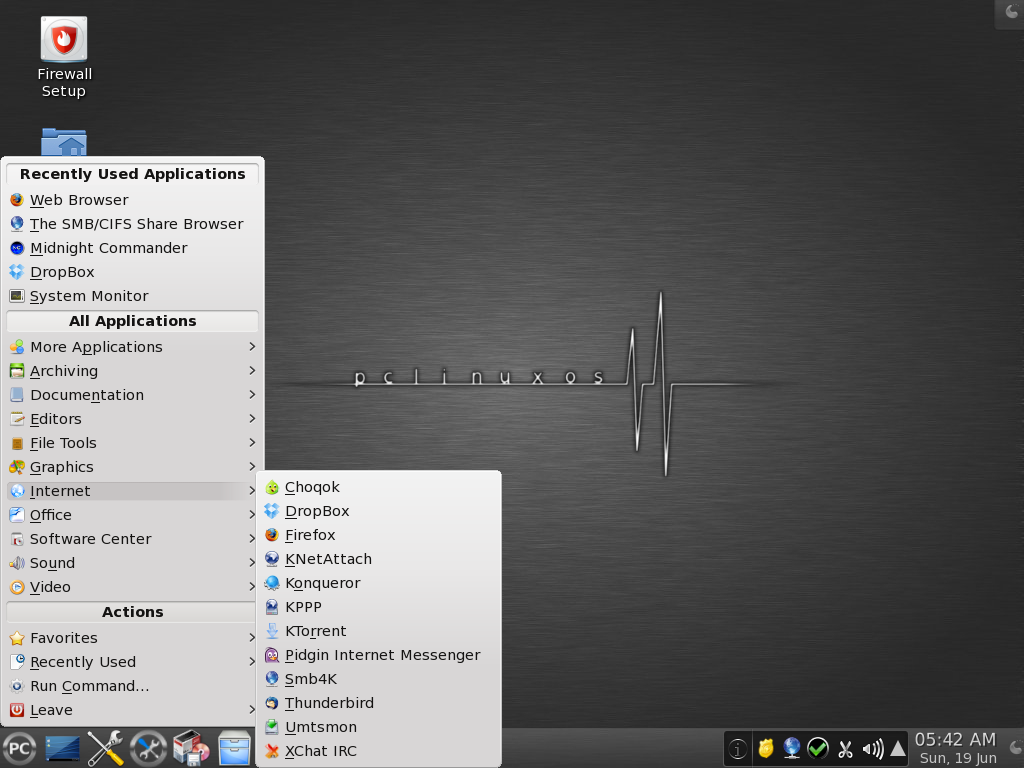The width and height of the screenshot is (1024, 768).
Task: Open the crossed wrench and yellow screwdriver panel icon
Action: click(105, 748)
